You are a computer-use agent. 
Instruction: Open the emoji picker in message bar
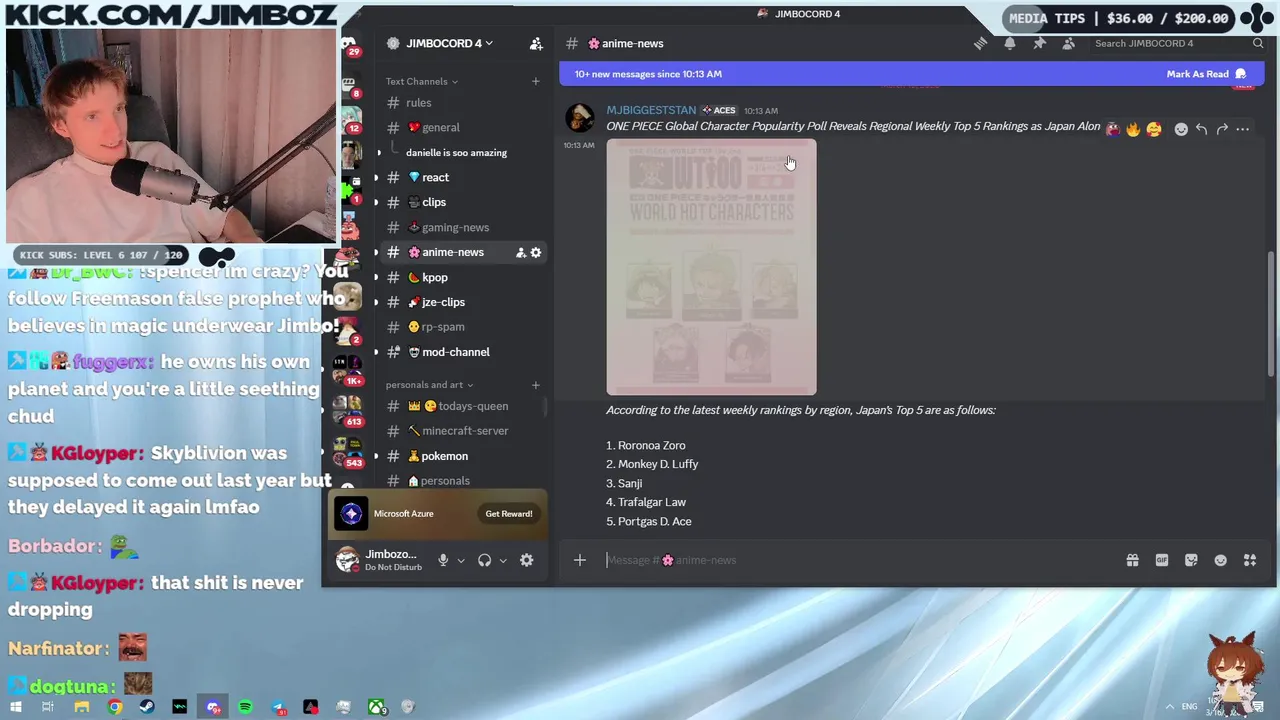tap(1220, 560)
